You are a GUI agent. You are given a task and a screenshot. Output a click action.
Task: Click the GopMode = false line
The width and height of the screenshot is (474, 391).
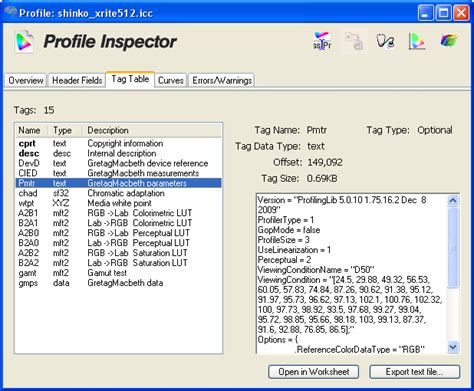click(289, 230)
